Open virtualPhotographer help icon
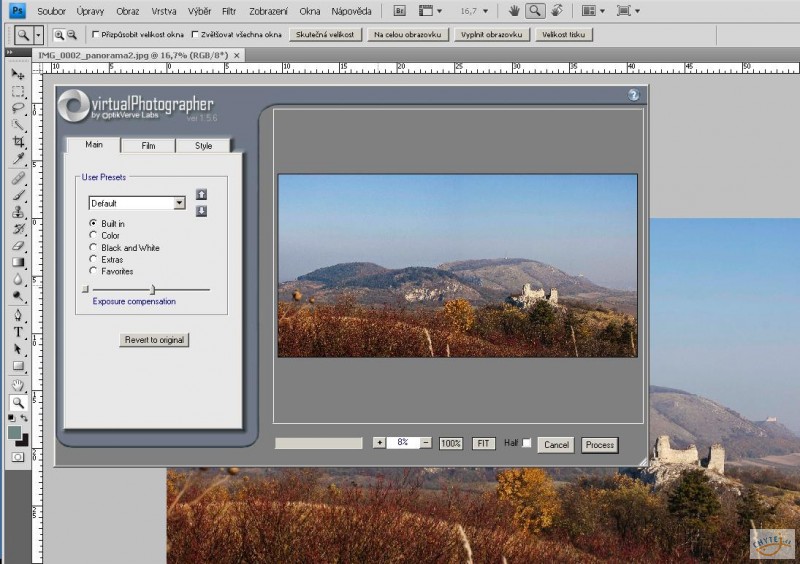This screenshot has height=564, width=800. click(x=633, y=96)
